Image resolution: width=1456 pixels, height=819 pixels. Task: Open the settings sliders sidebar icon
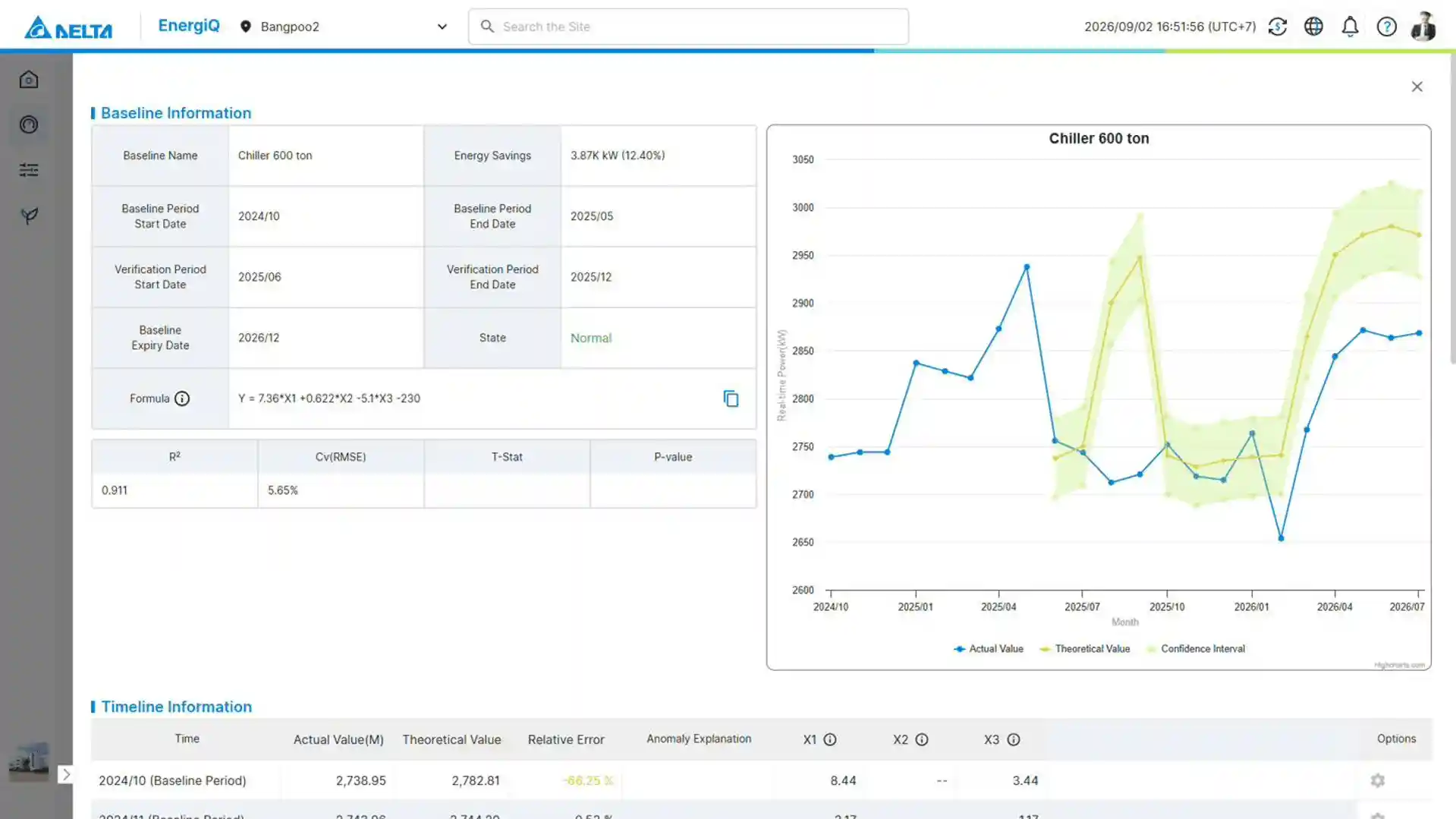(29, 170)
